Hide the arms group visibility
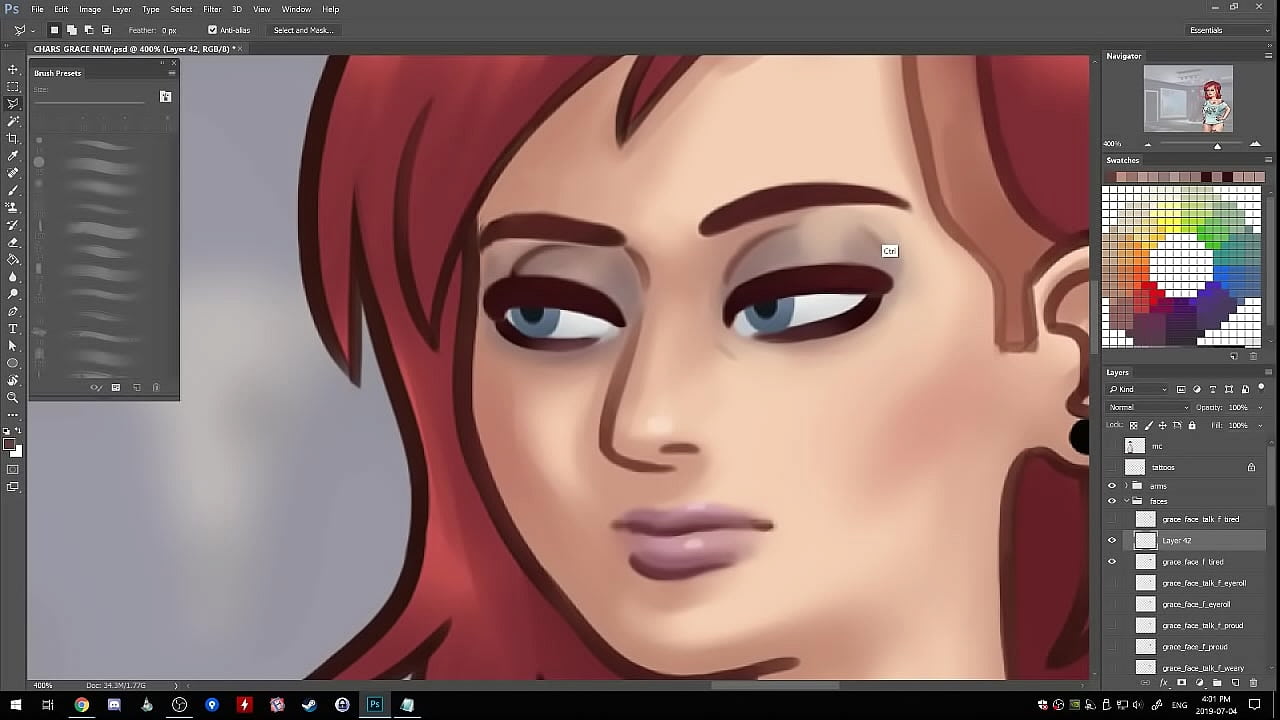Viewport: 1280px width, 720px height. point(1112,486)
